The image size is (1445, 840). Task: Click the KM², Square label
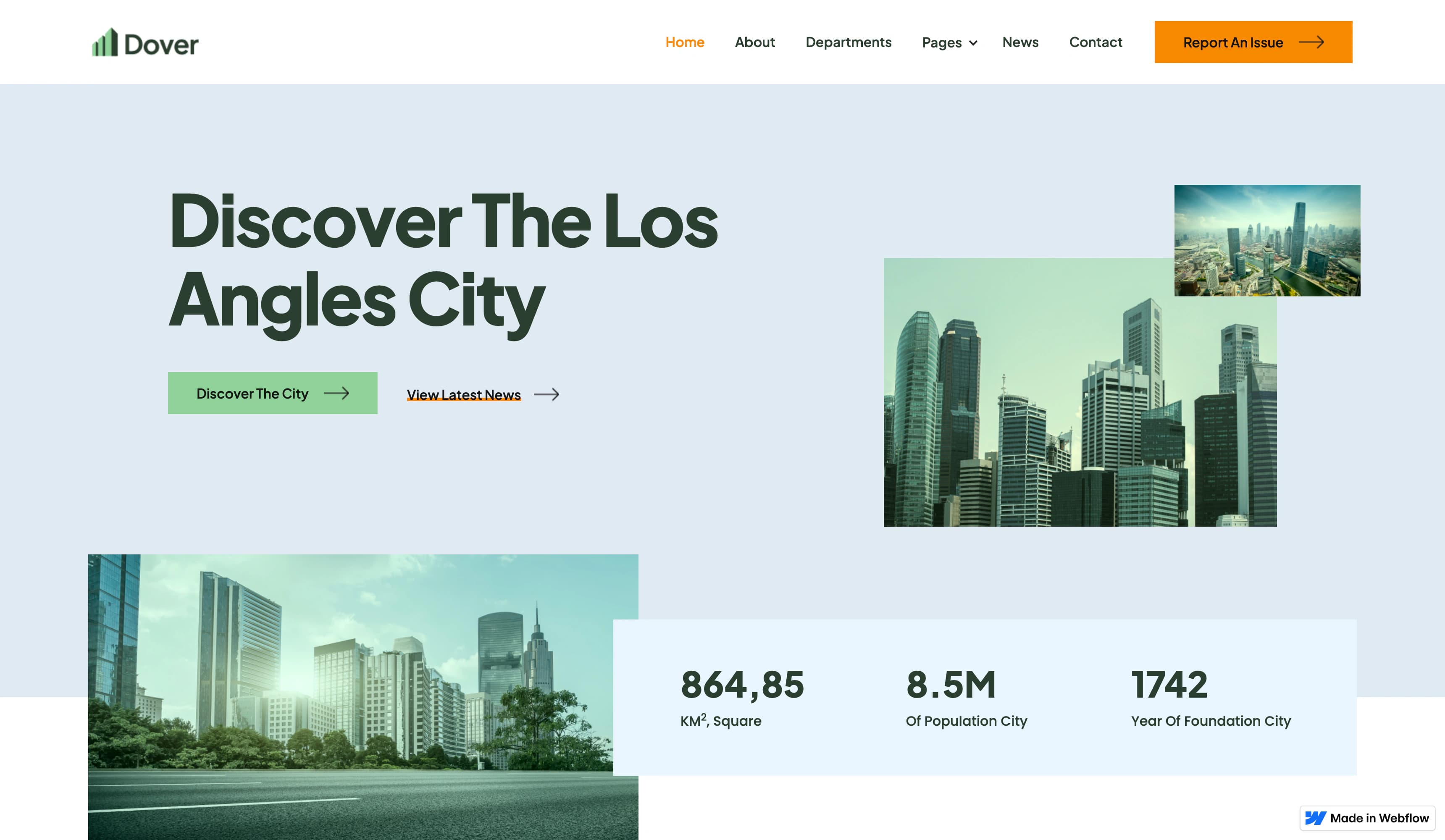(x=721, y=720)
